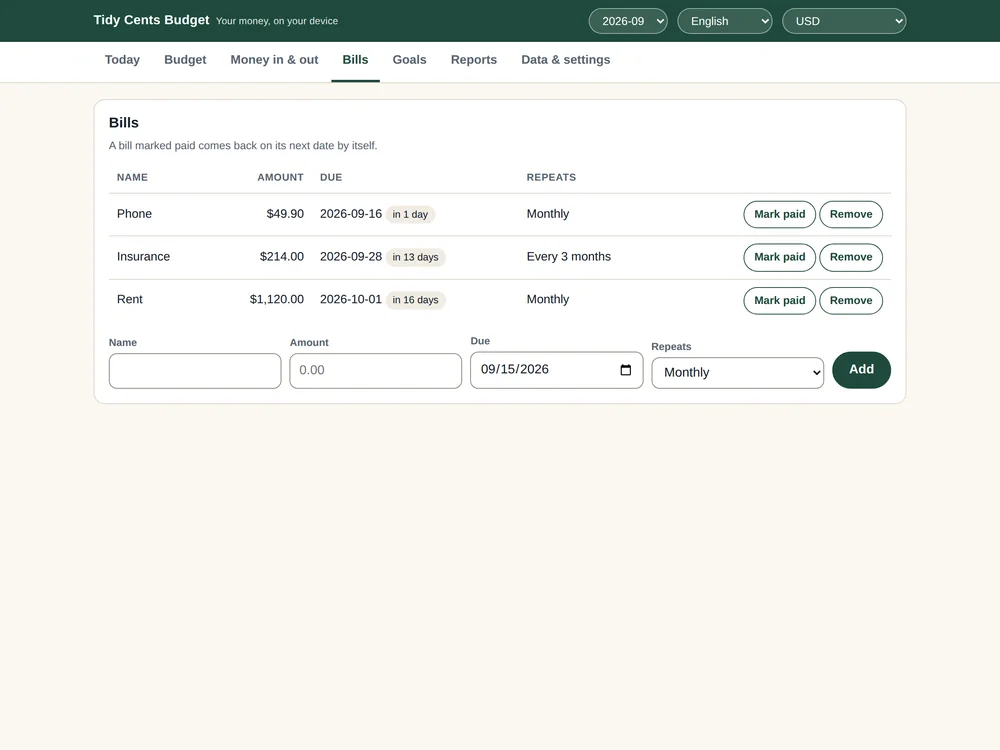Open the Reports tab
Image resolution: width=1000 pixels, height=750 pixels.
coord(474,60)
